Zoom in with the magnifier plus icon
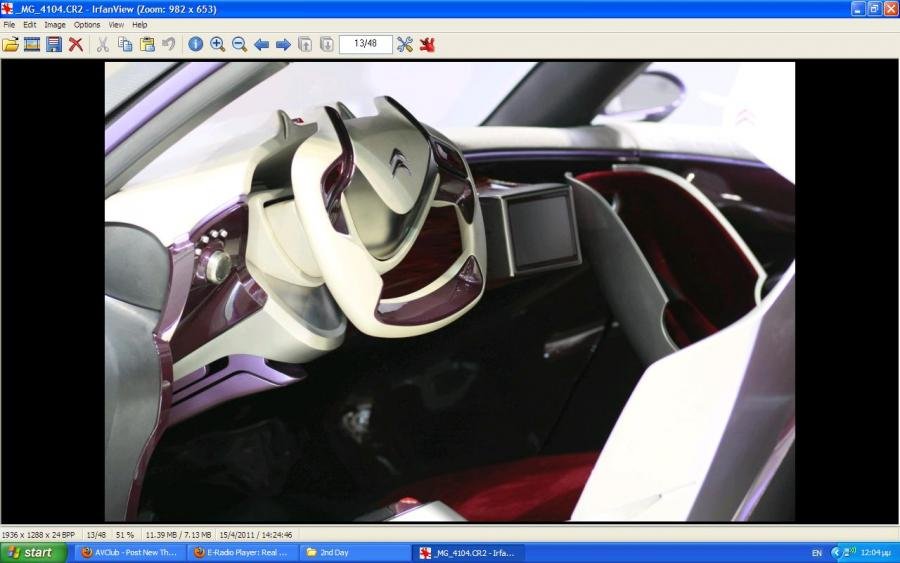The height and width of the screenshot is (563, 900). point(217,44)
